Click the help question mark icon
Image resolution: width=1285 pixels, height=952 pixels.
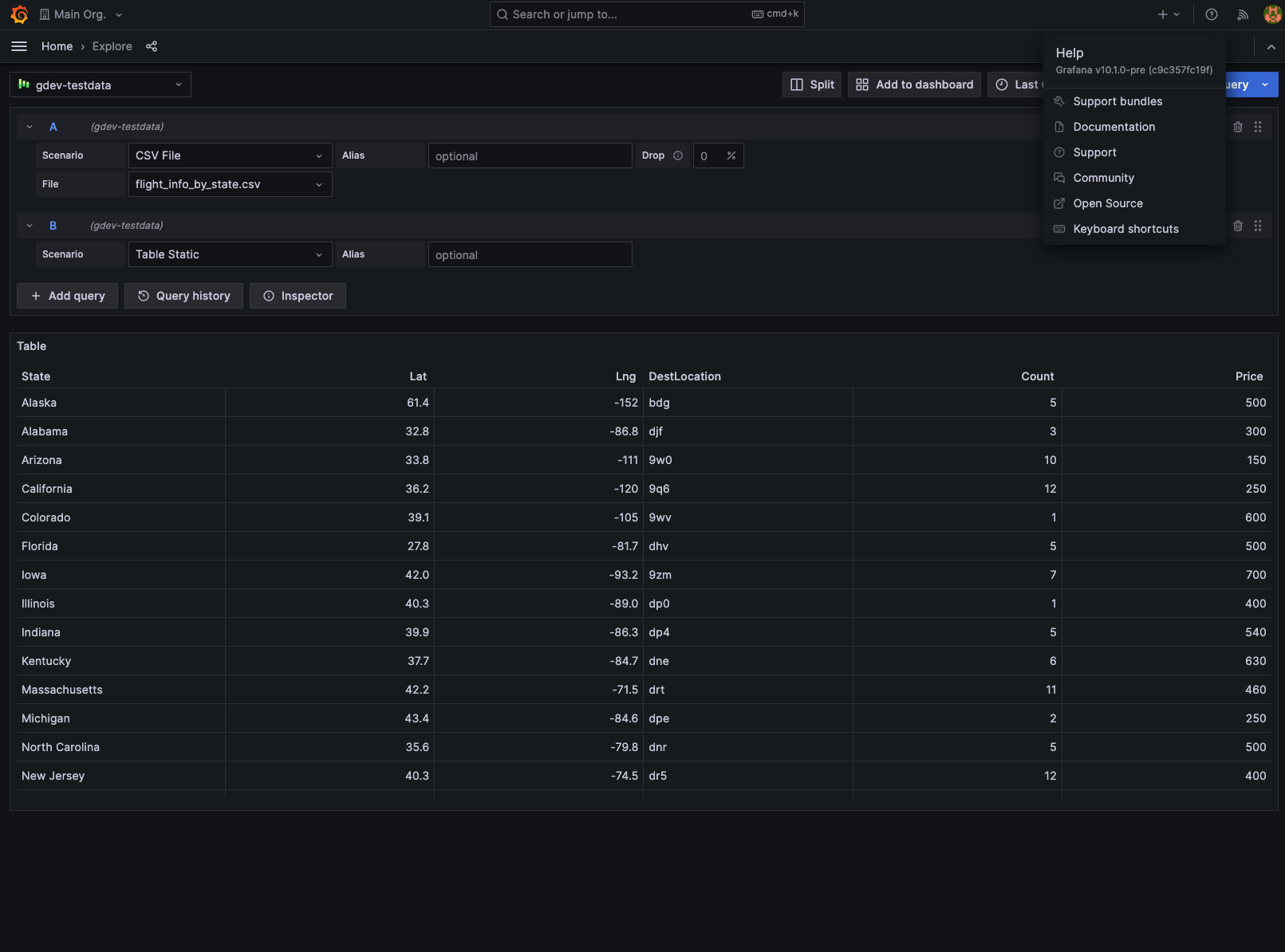coord(1212,14)
